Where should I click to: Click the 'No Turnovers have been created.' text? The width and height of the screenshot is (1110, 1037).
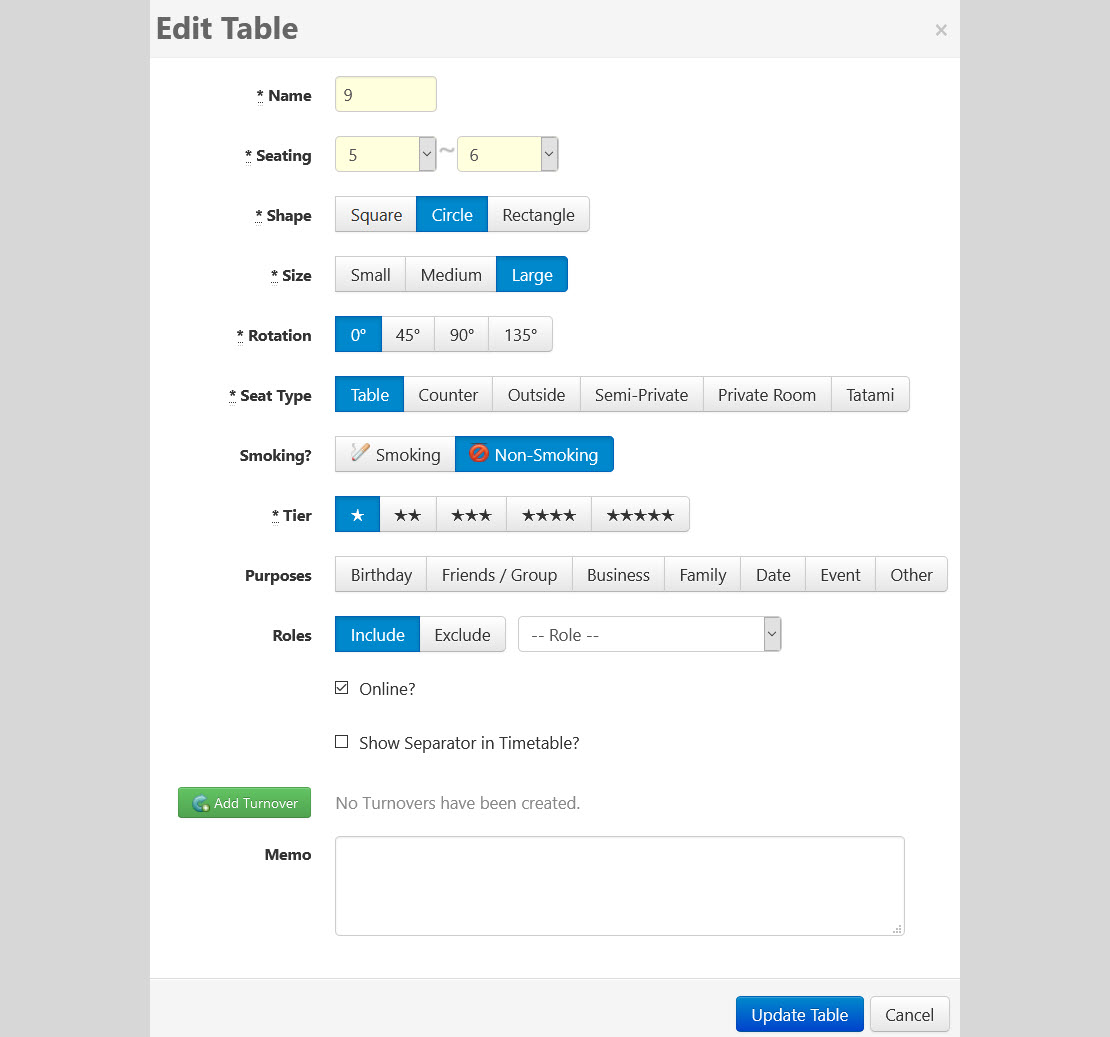(x=457, y=803)
